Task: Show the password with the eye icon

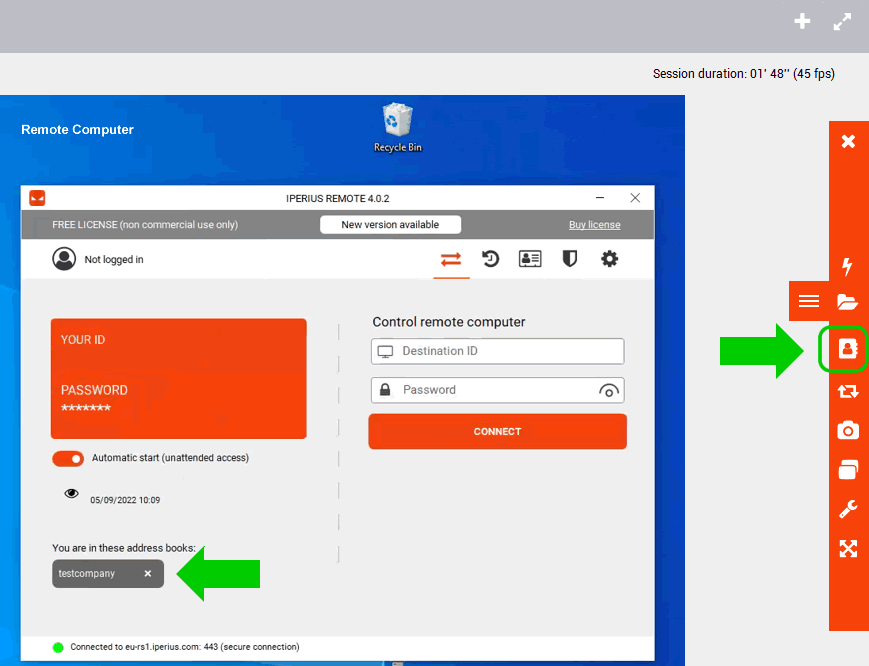Action: pos(609,391)
